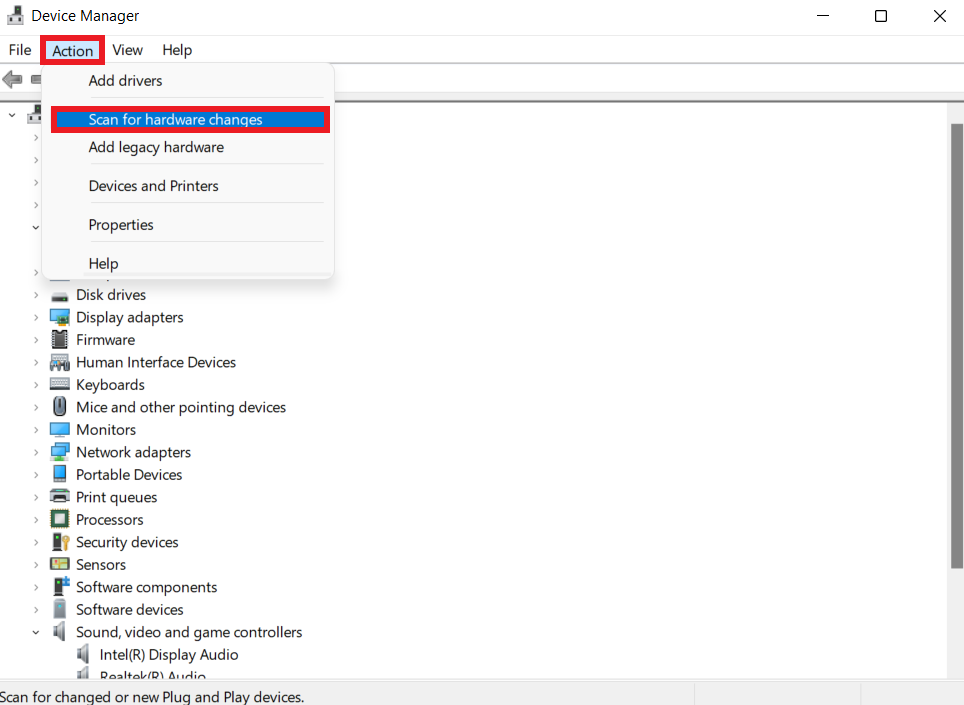The width and height of the screenshot is (964, 705).
Task: Click the Sound controllers speaker icon
Action: (x=60, y=631)
